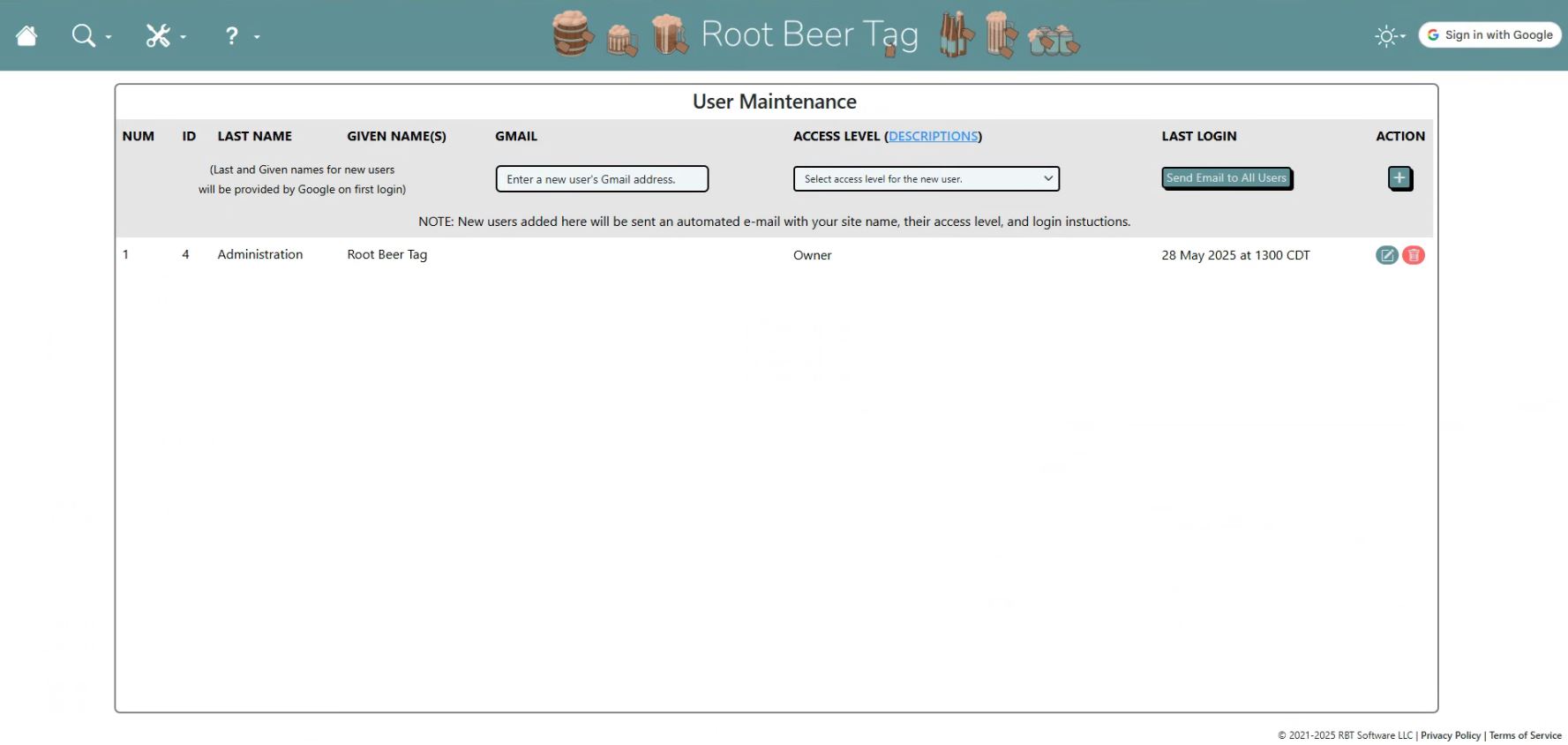Viewport: 1568px width, 745px height.
Task: Expand the new user access level dropdown
Action: click(x=926, y=179)
